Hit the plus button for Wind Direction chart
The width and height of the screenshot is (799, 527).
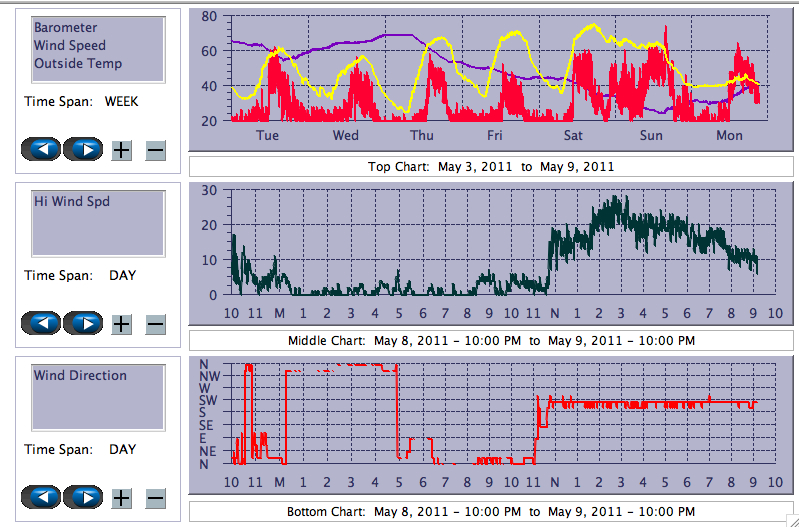[121, 497]
